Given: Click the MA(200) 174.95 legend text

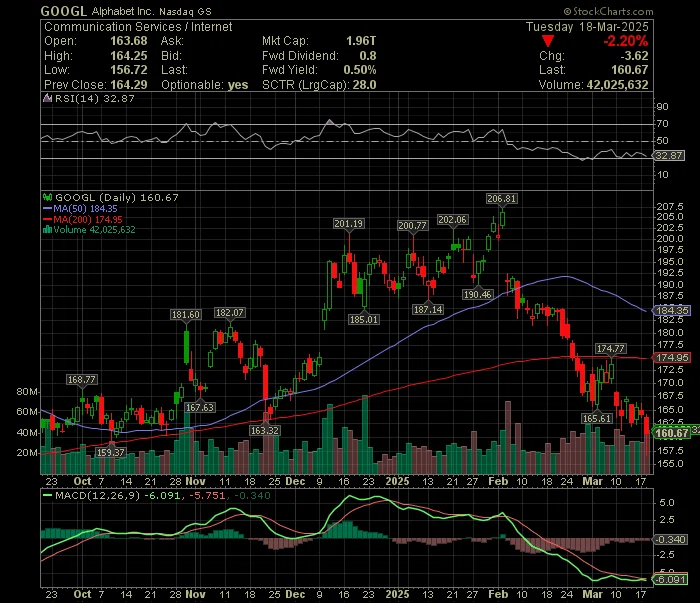Looking at the screenshot, I should coord(88,219).
